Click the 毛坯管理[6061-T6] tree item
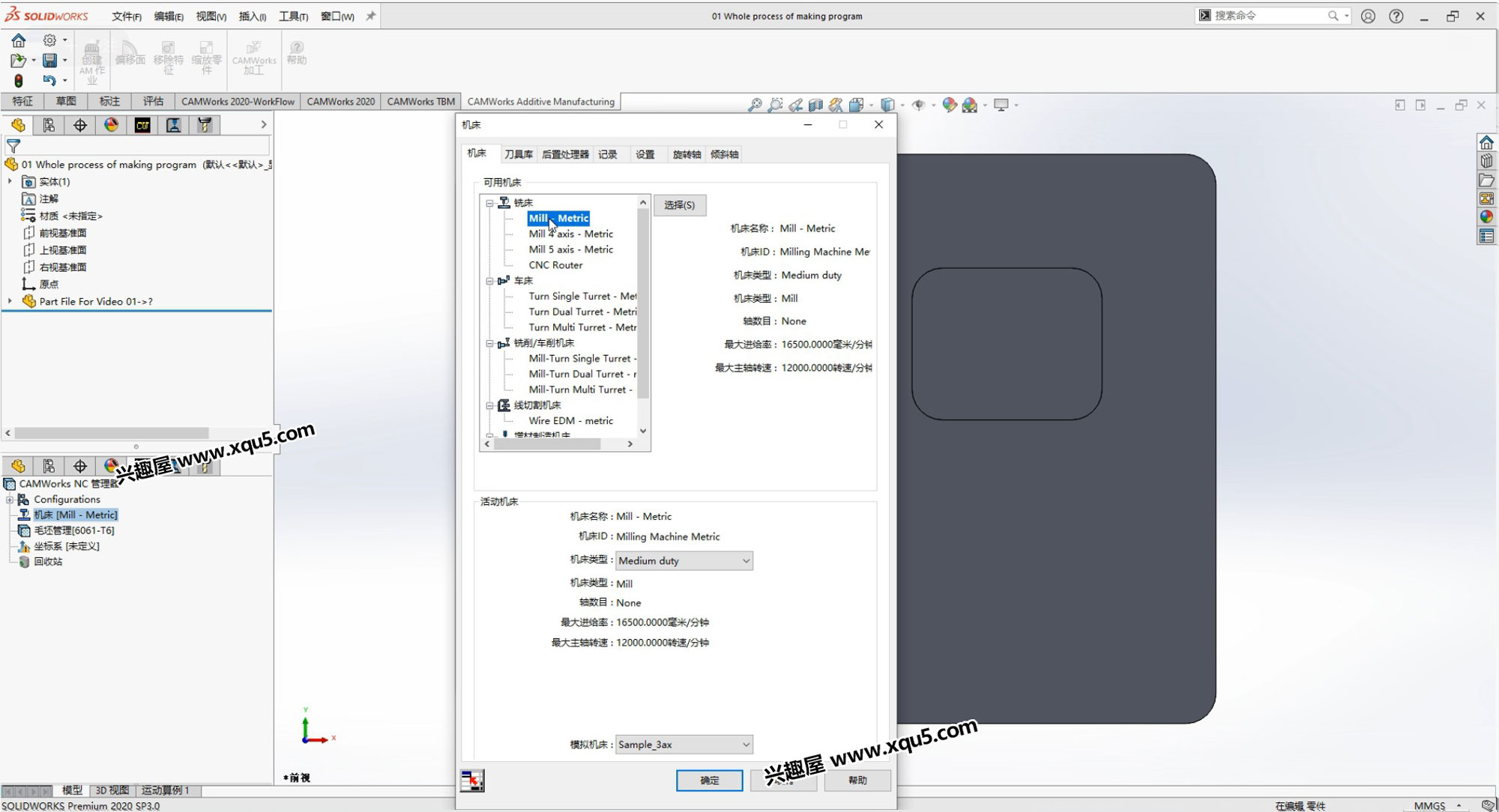 pos(73,530)
